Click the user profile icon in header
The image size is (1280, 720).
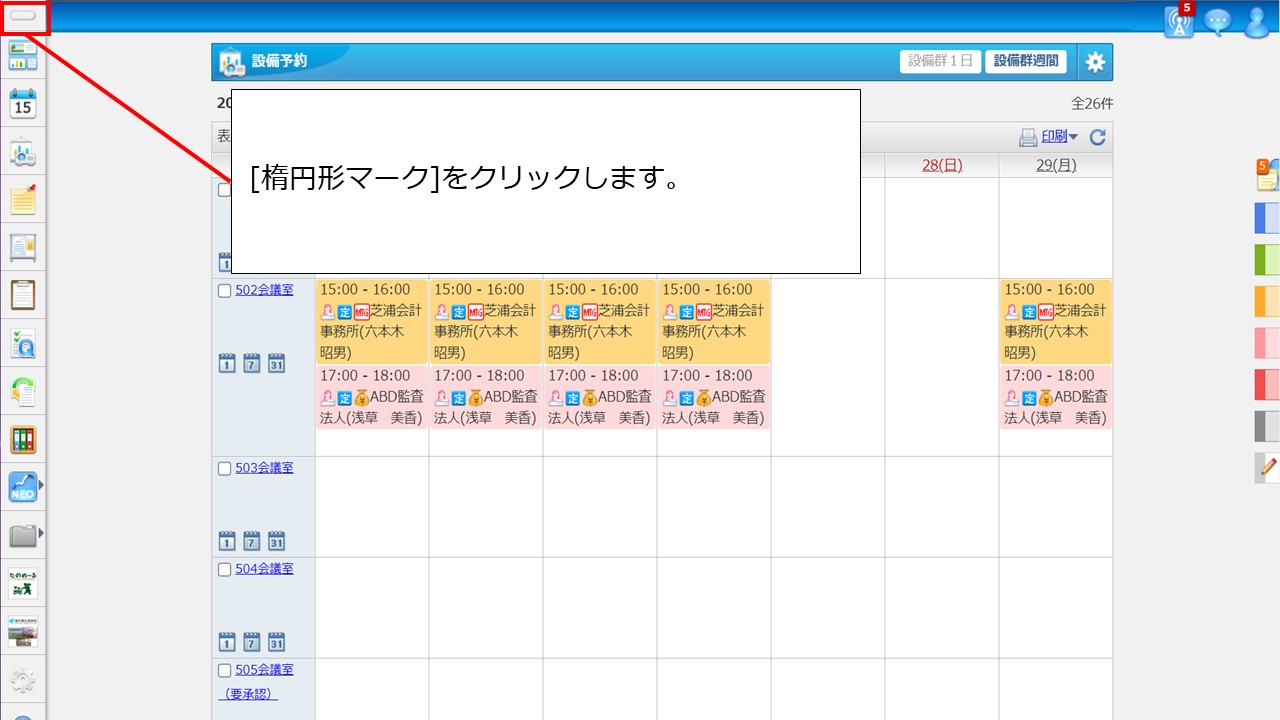pos(1256,21)
